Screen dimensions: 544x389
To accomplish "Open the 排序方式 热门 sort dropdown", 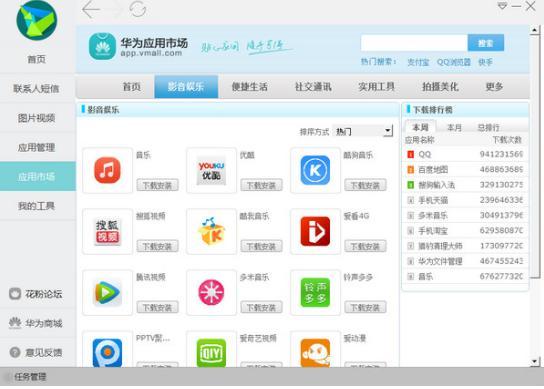I will click(x=362, y=131).
